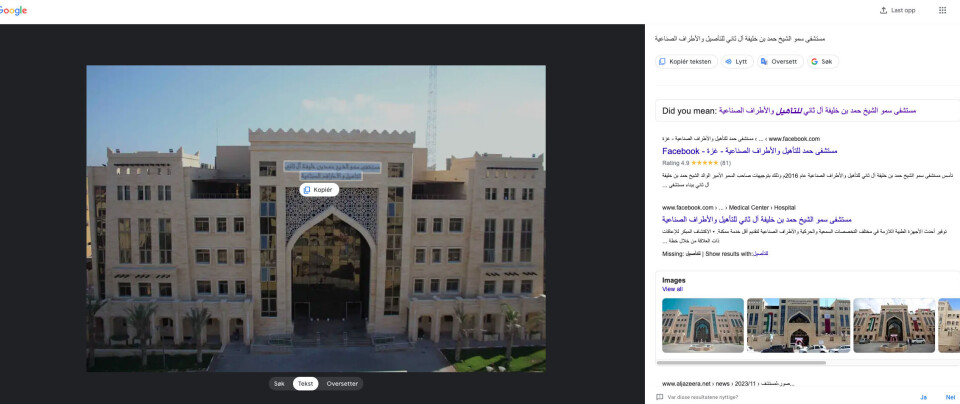Answer Ja to results feedback
The image size is (960, 404).
click(x=923, y=396)
